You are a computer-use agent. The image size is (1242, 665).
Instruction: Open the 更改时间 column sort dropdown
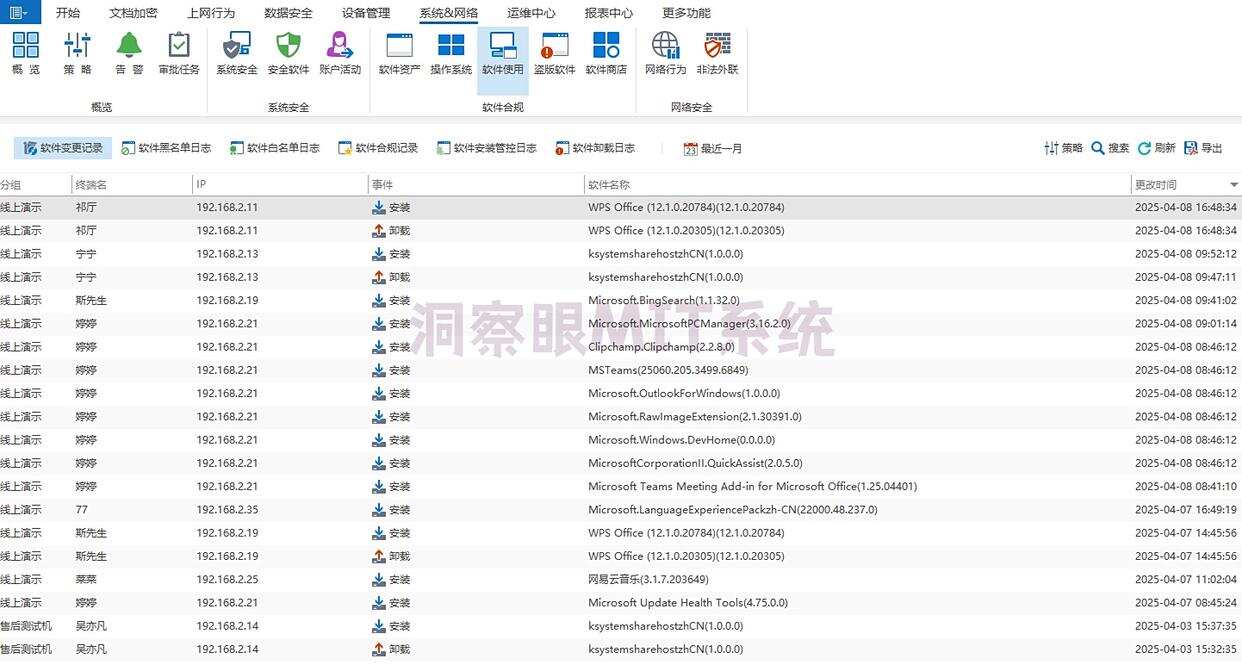coord(1234,184)
